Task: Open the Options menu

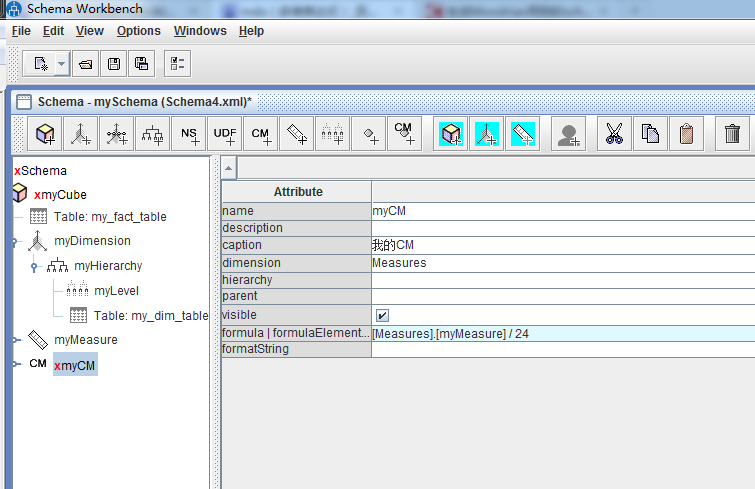Action: pyautogui.click(x=139, y=31)
